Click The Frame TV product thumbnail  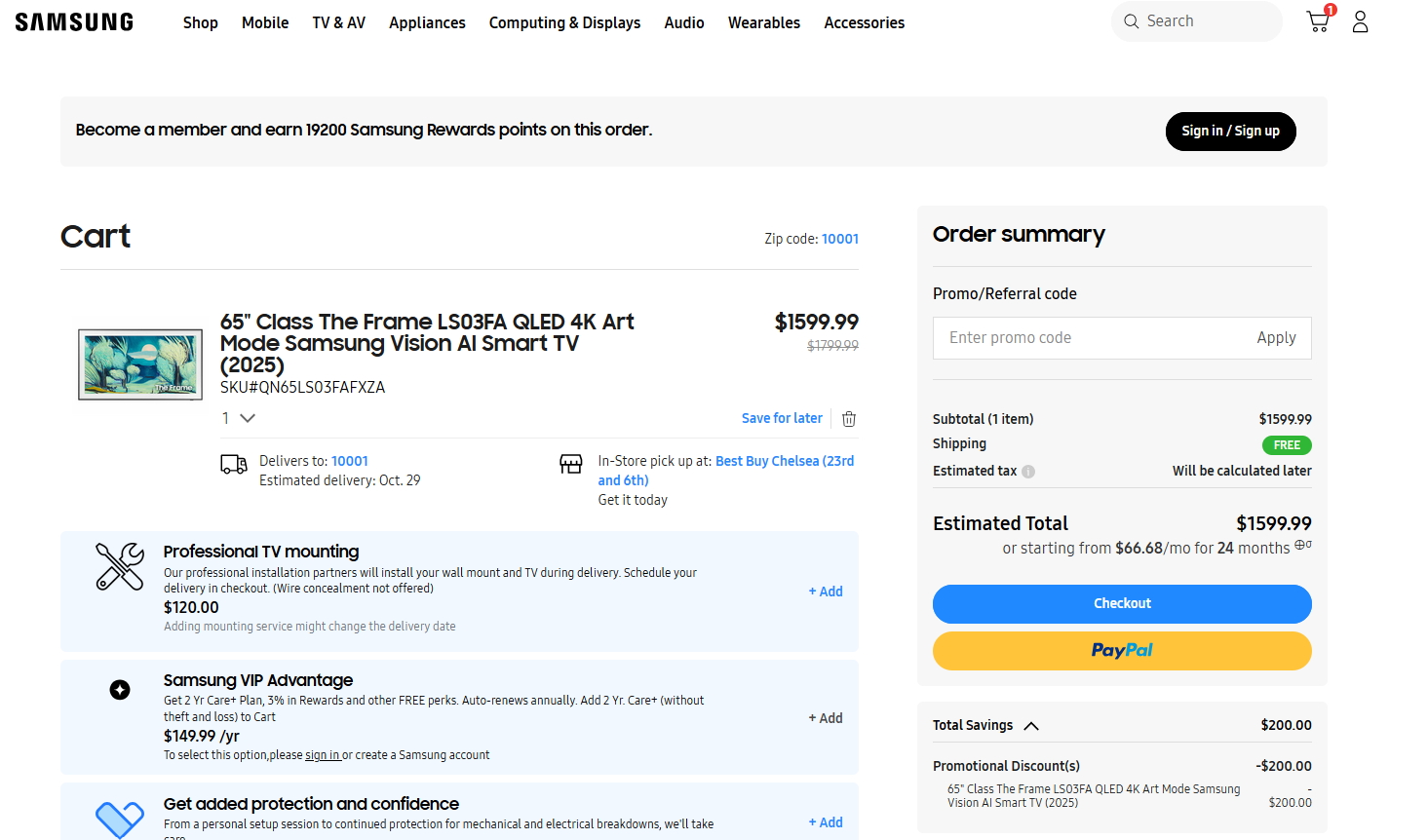140,364
